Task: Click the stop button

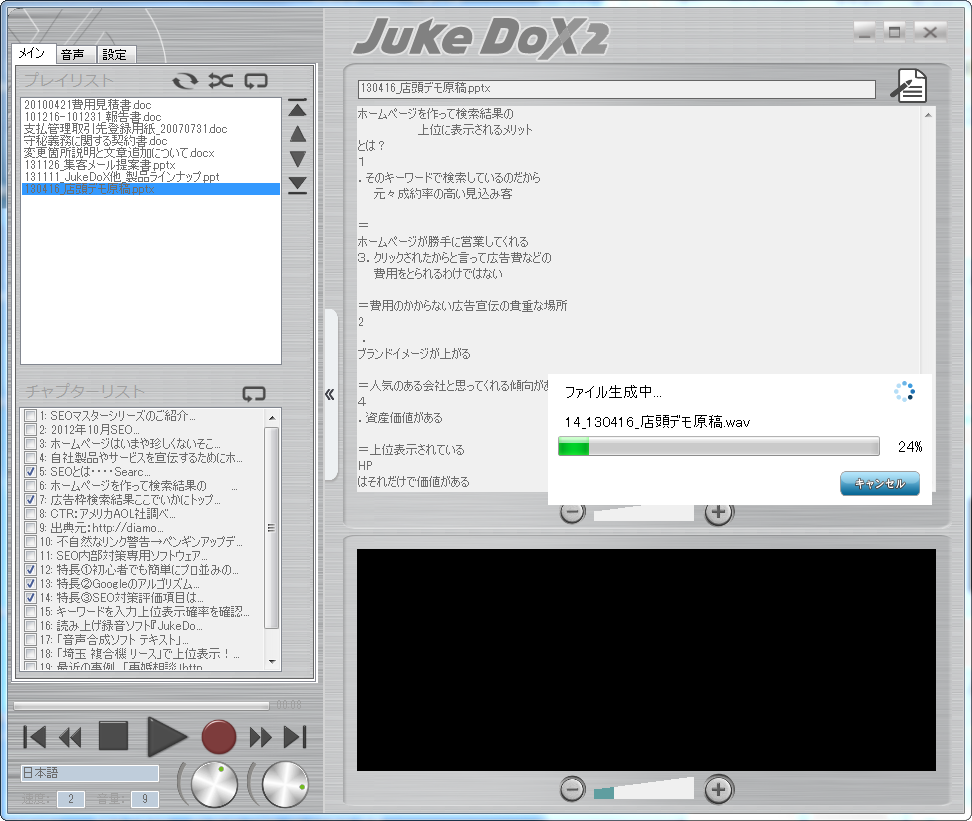Action: tap(113, 737)
